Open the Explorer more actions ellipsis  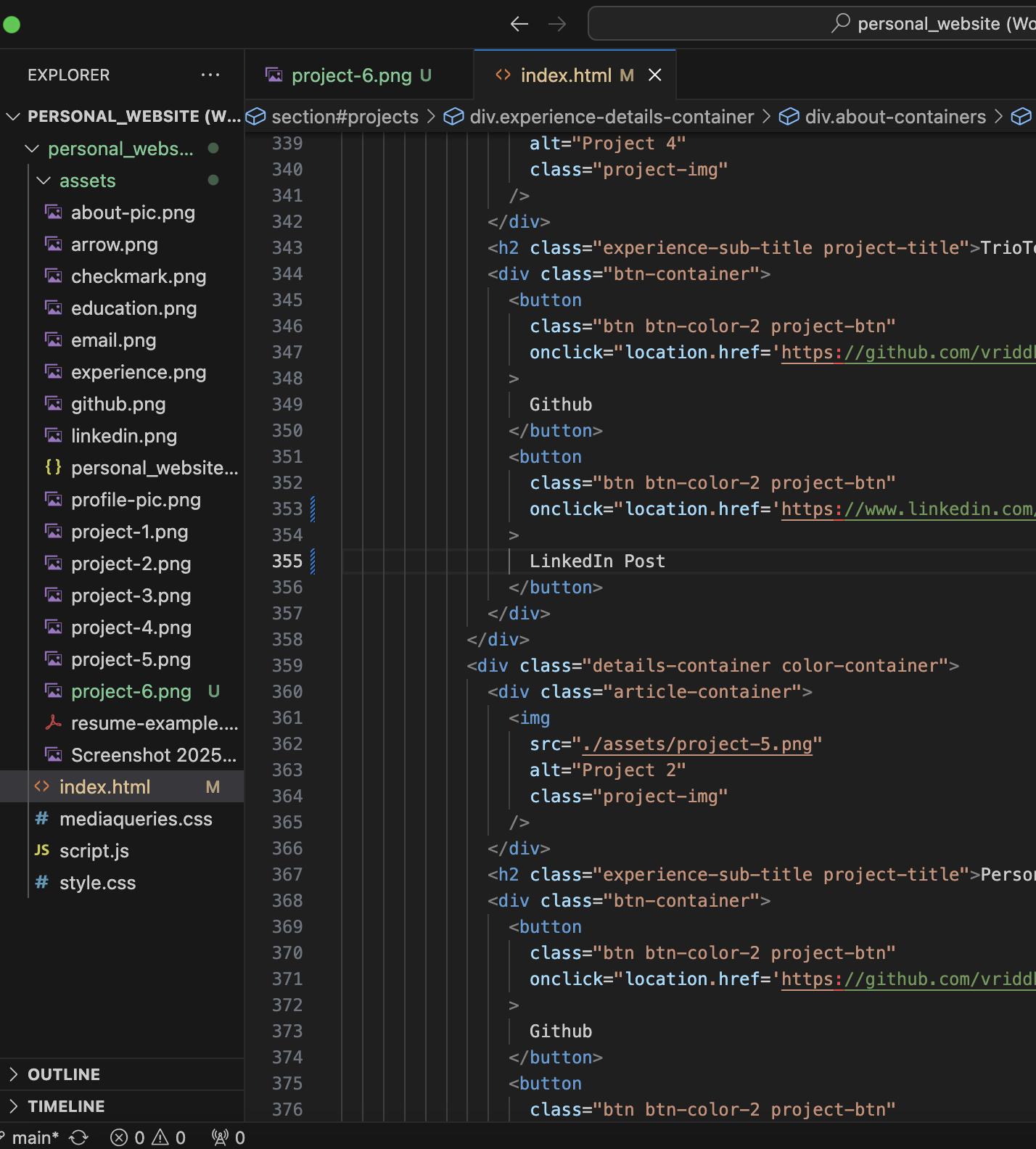coord(210,75)
